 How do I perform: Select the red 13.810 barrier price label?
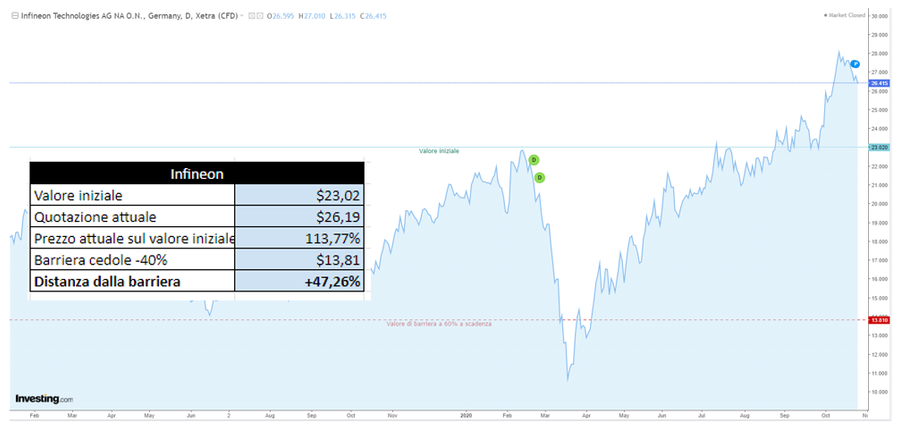pyautogui.click(x=879, y=320)
